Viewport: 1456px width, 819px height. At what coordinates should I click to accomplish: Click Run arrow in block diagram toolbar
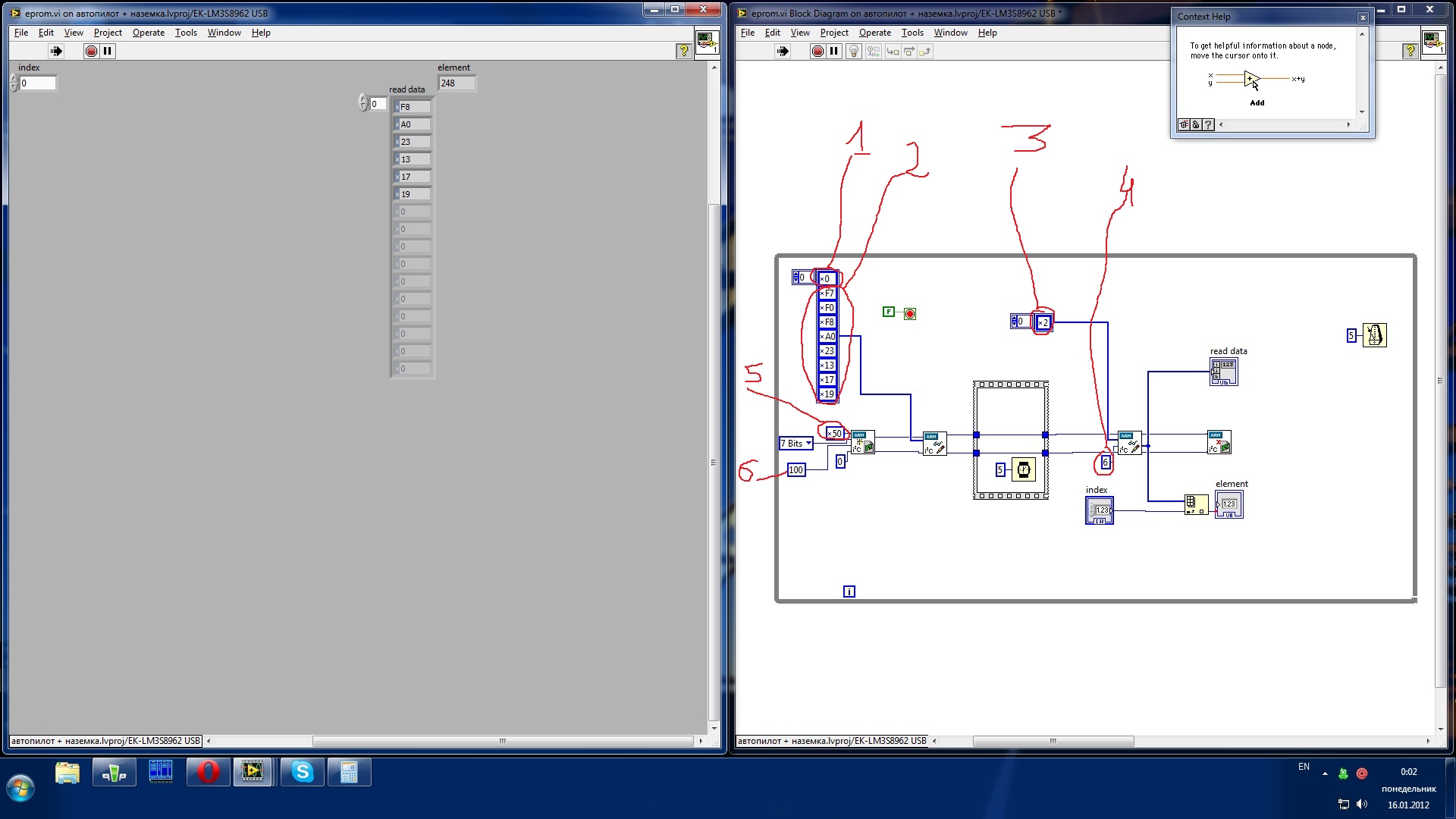783,51
